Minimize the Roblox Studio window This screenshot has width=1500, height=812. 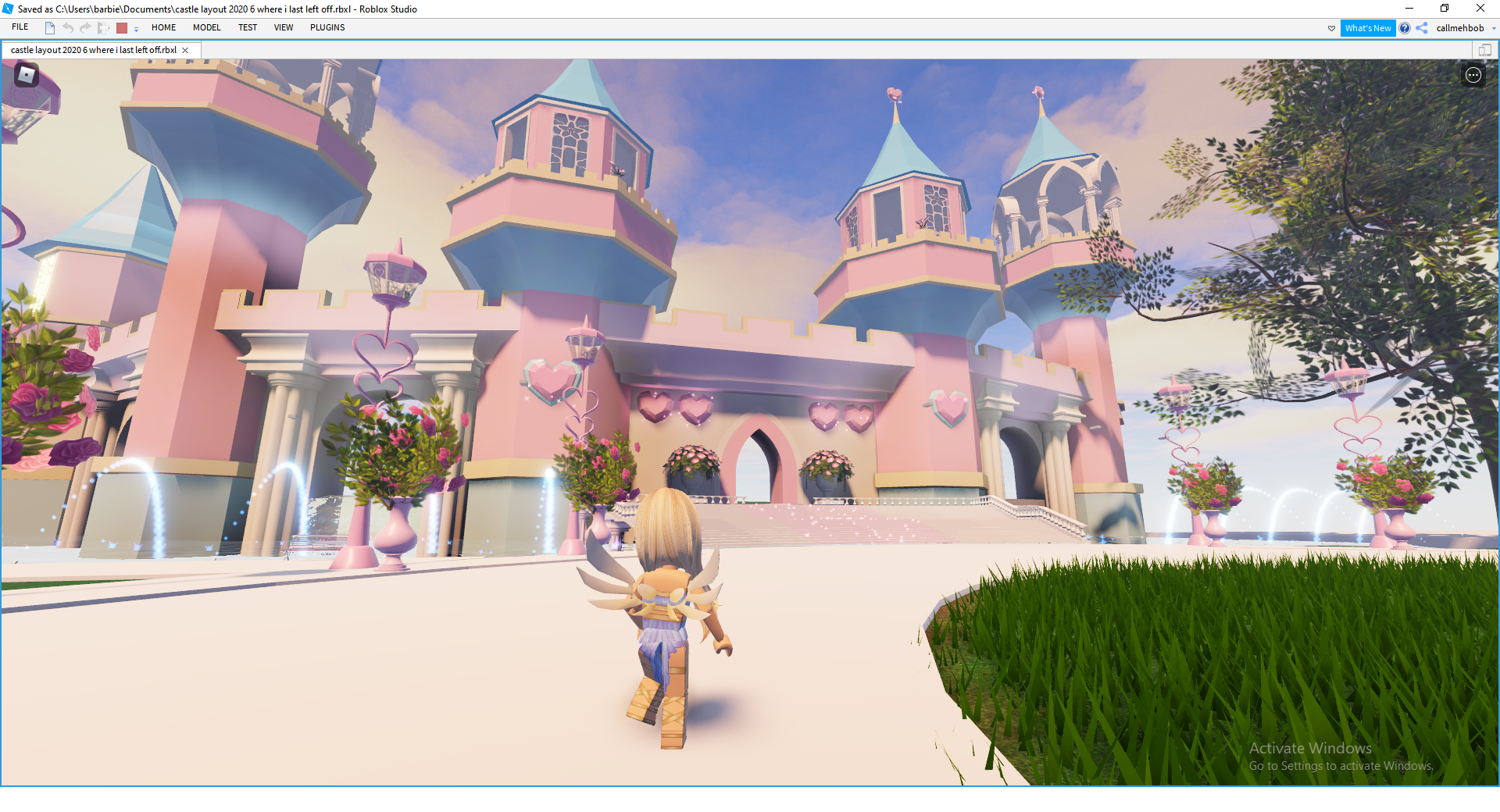[x=1409, y=9]
